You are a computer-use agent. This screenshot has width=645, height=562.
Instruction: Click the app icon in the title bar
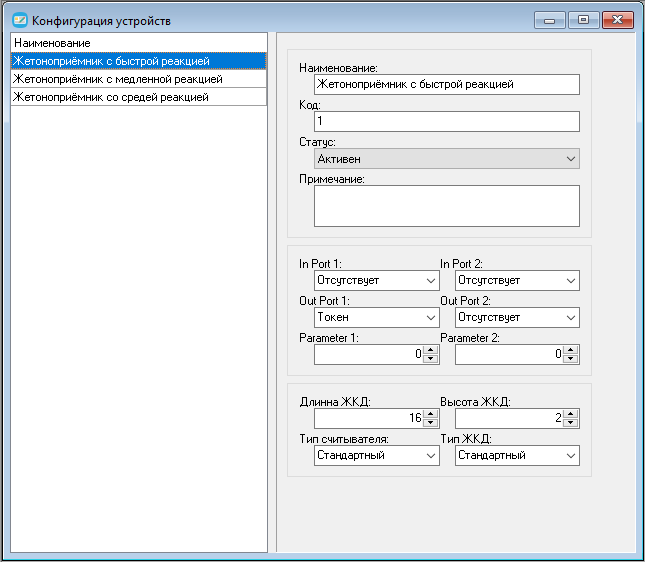[20, 20]
